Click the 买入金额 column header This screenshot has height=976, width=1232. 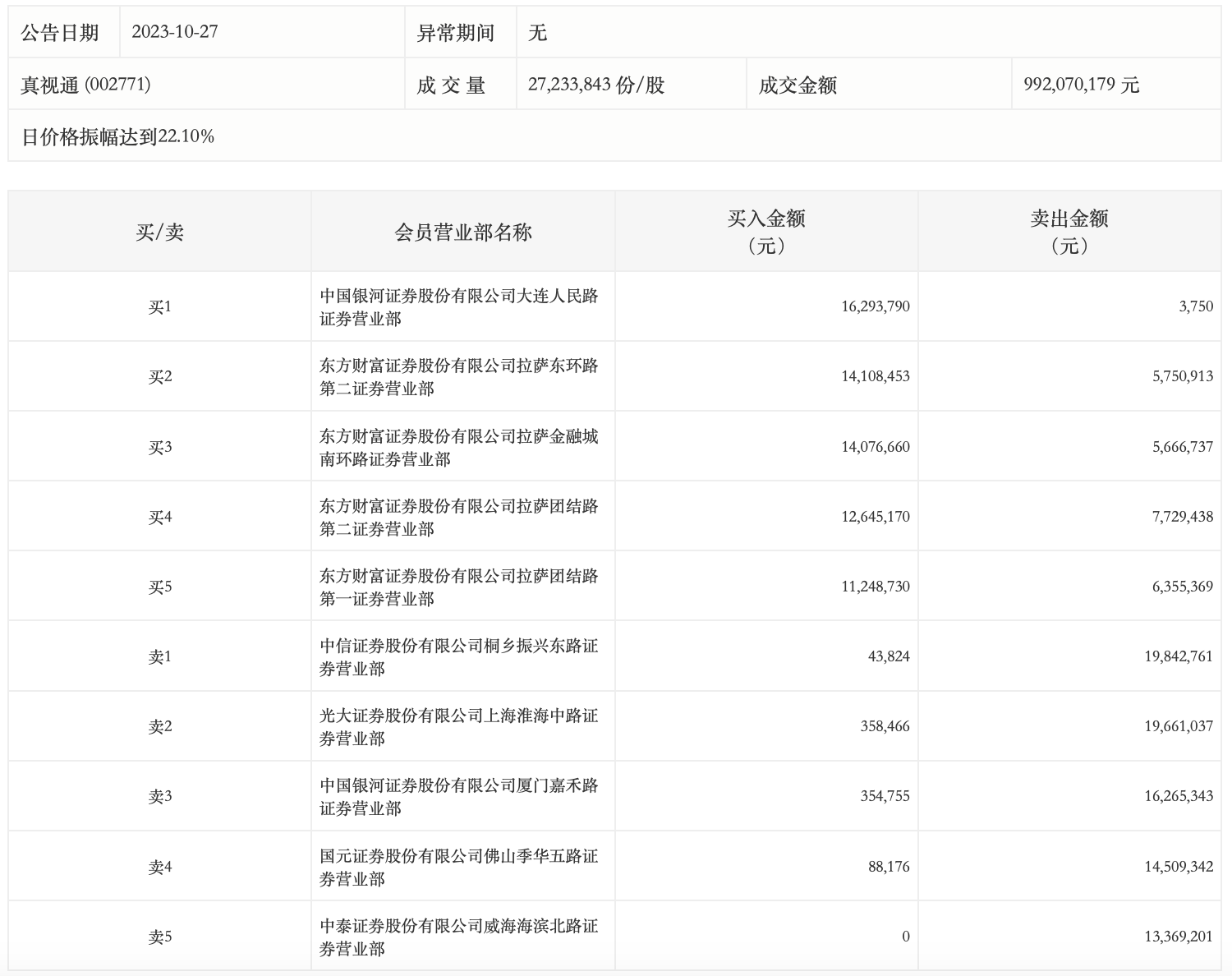pos(766,232)
